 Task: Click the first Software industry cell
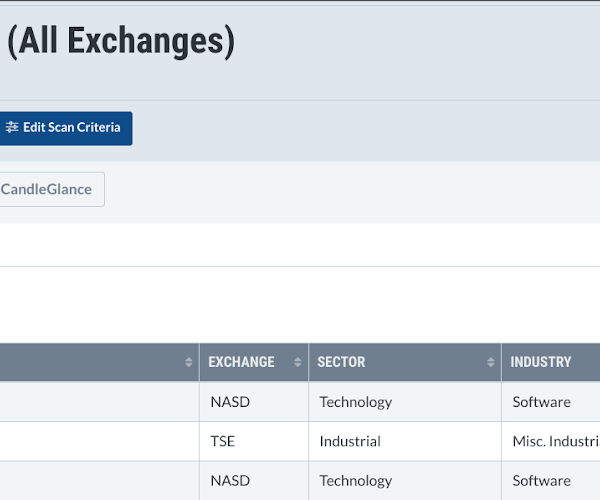[x=551, y=402]
